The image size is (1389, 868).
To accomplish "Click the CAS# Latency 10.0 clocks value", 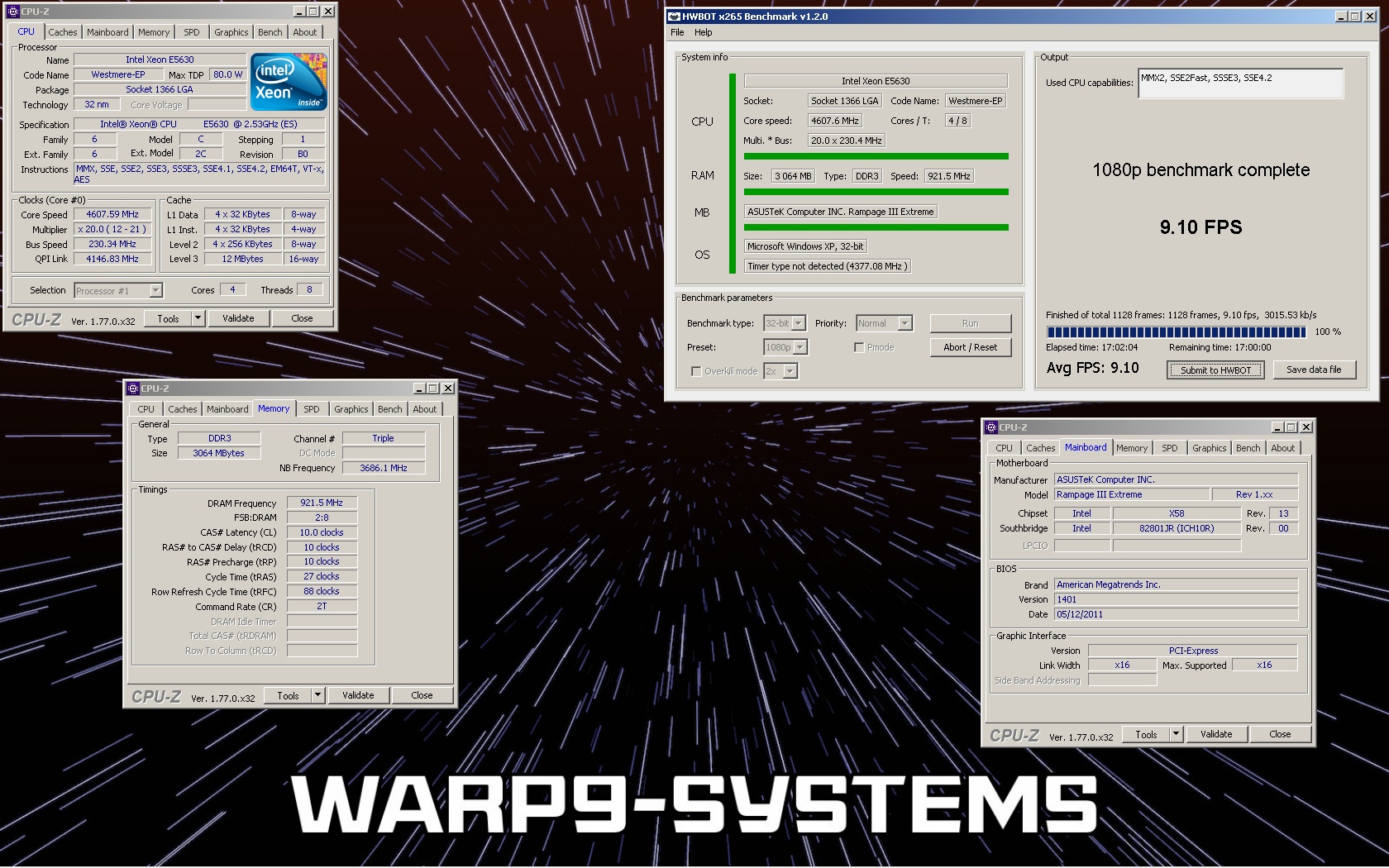I will point(322,532).
